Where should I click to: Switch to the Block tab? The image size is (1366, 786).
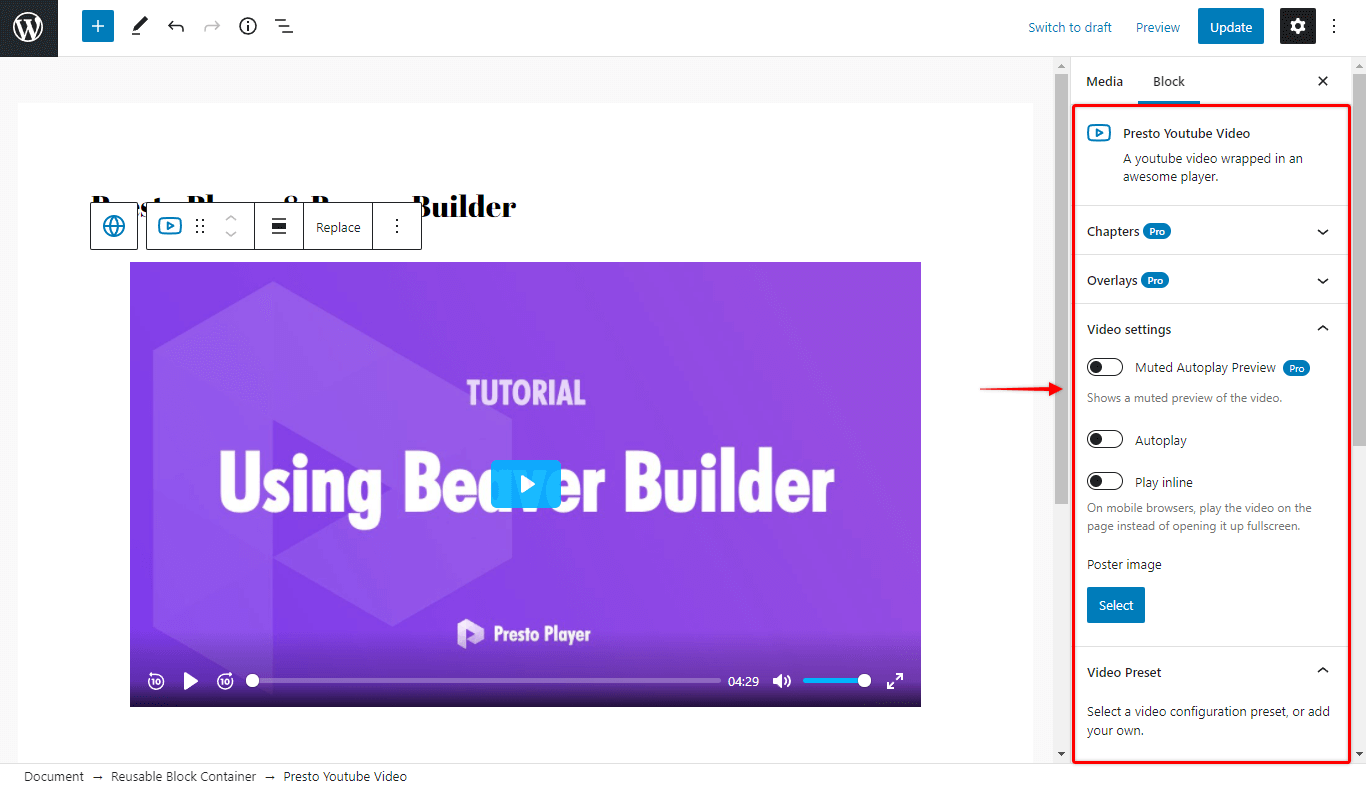(x=1169, y=81)
